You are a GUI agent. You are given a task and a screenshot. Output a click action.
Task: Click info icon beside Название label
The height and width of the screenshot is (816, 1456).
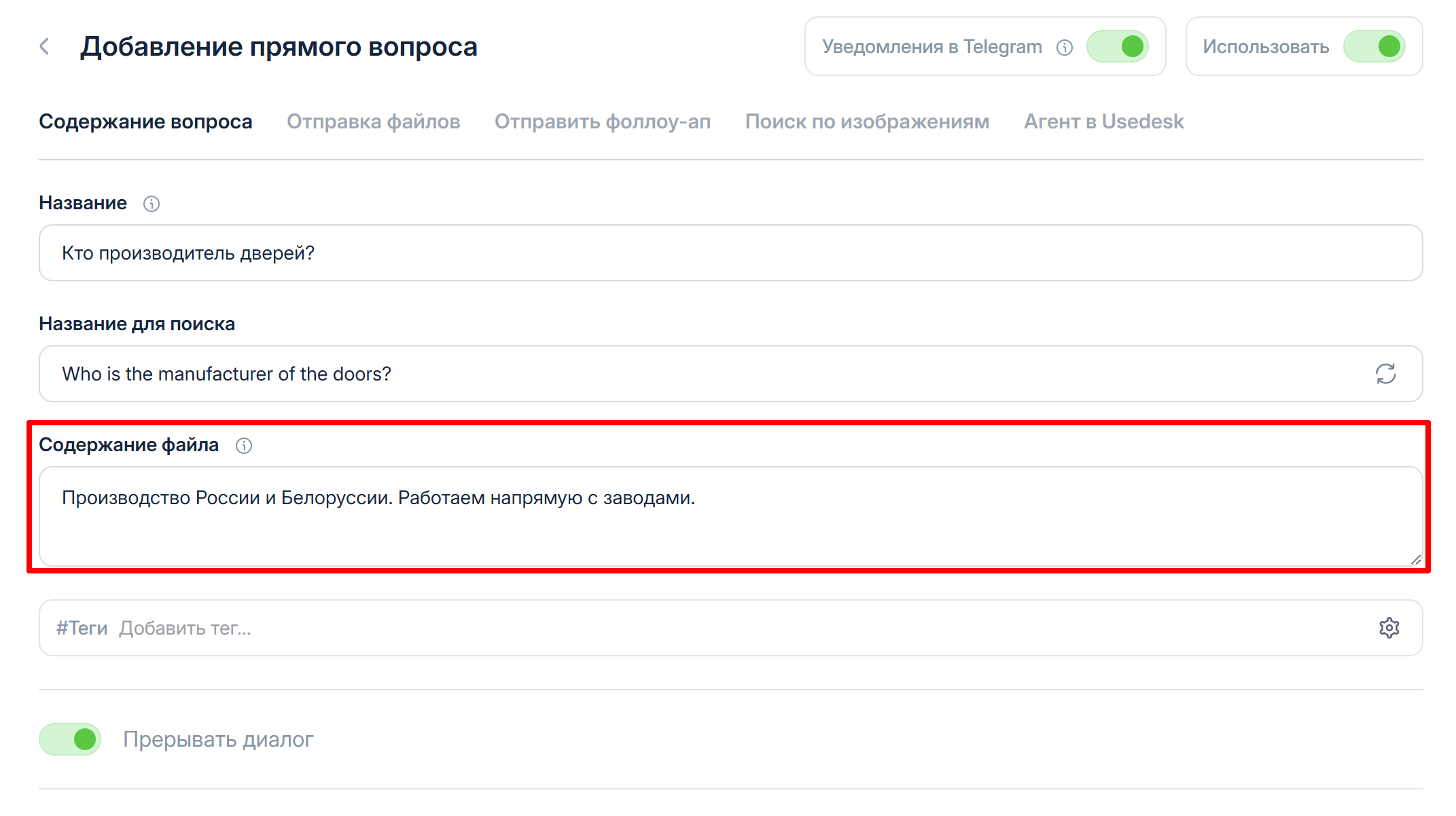(152, 204)
